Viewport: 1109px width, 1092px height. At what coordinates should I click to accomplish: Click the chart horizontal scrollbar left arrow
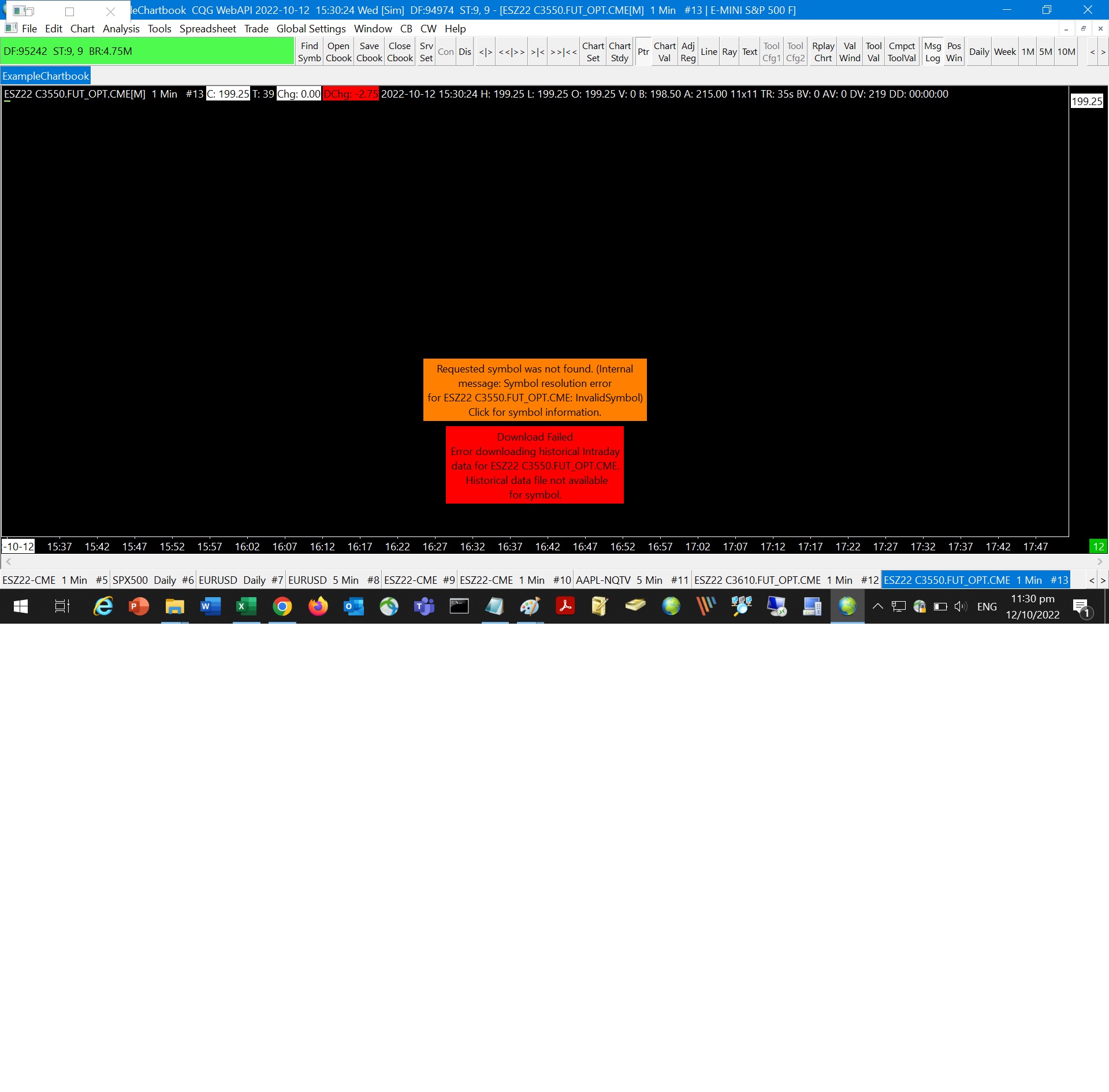coord(8,561)
